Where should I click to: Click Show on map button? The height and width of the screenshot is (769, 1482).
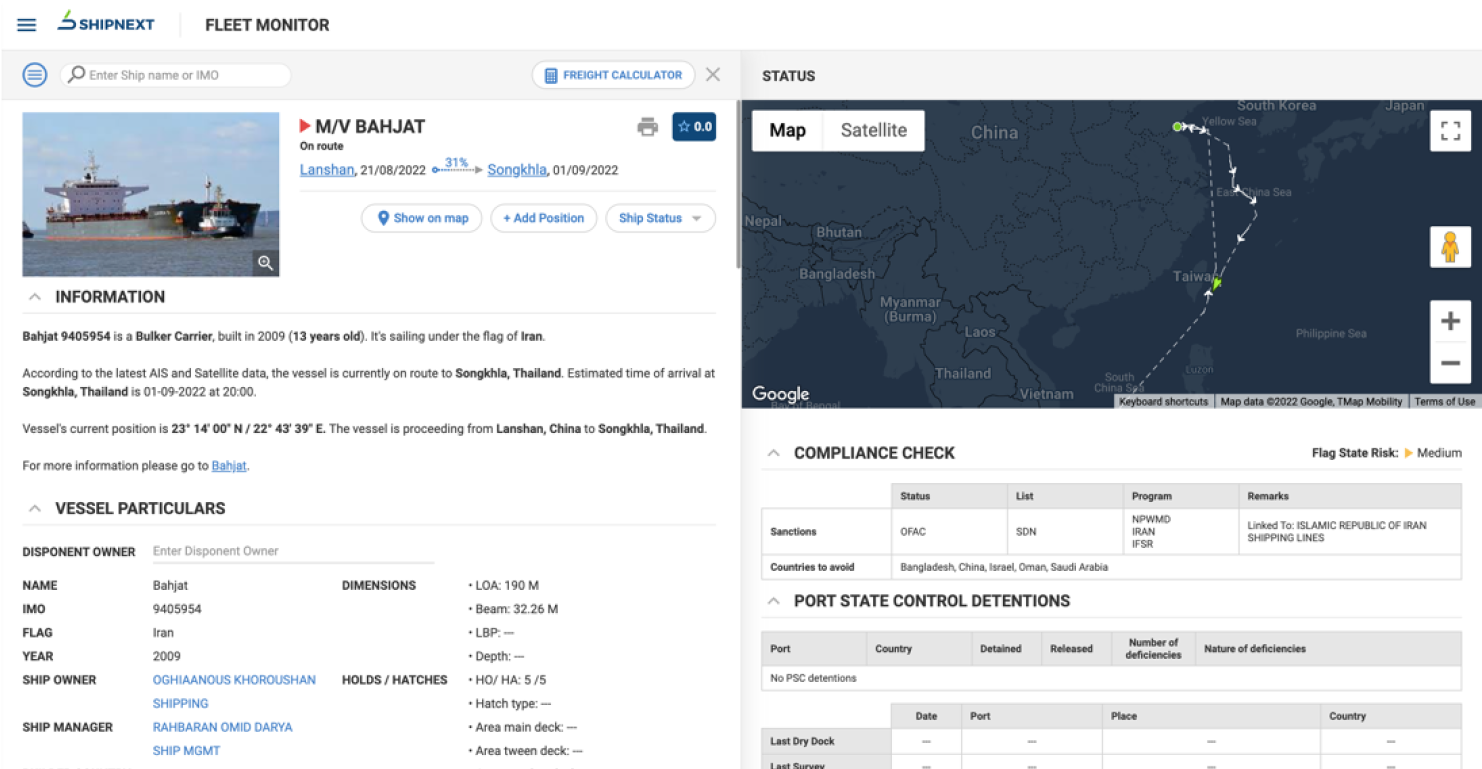tap(422, 218)
